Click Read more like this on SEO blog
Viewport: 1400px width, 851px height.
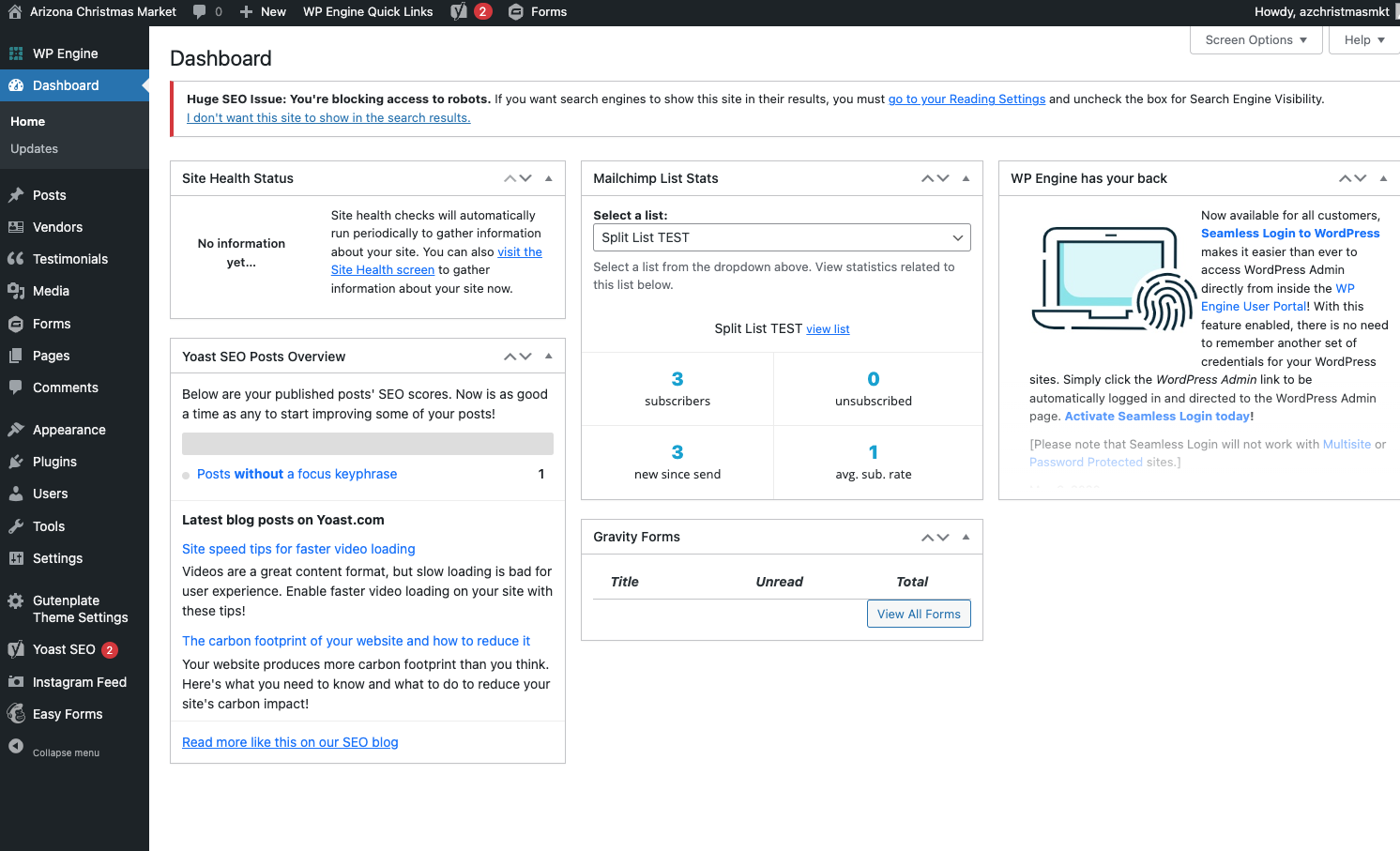[x=290, y=742]
